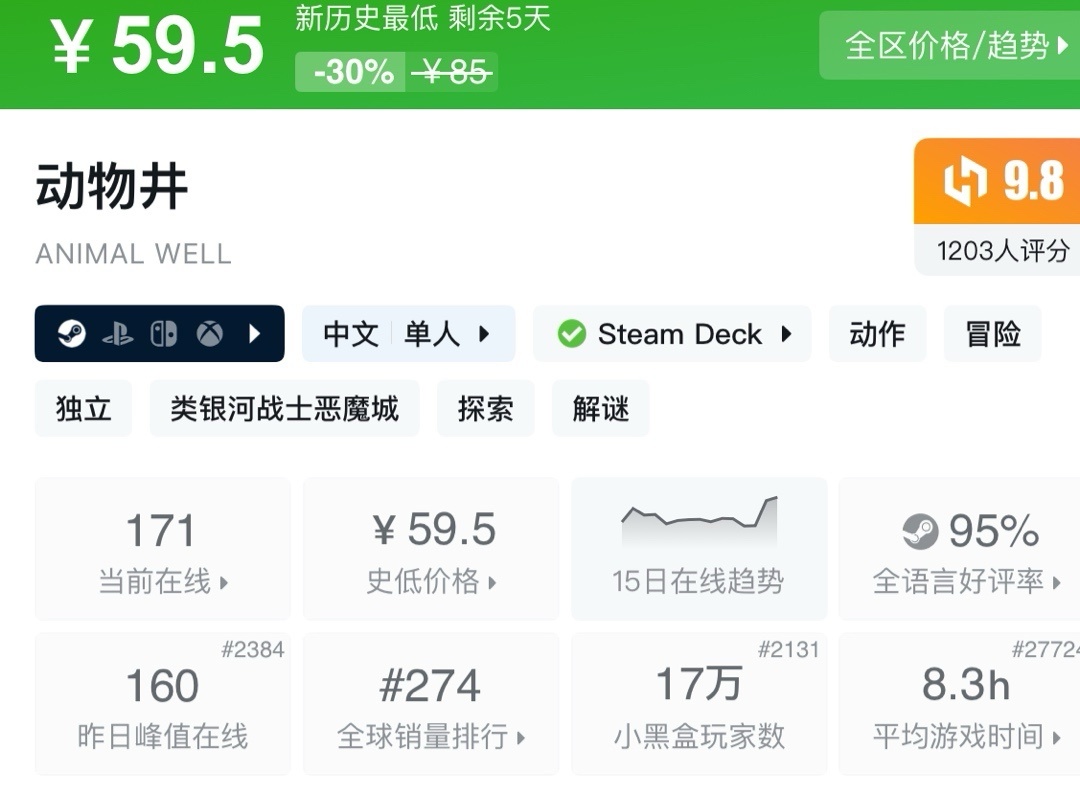Click the Heybox logo beside 9.8 score
Screen dimensions: 1080x794
965,182
